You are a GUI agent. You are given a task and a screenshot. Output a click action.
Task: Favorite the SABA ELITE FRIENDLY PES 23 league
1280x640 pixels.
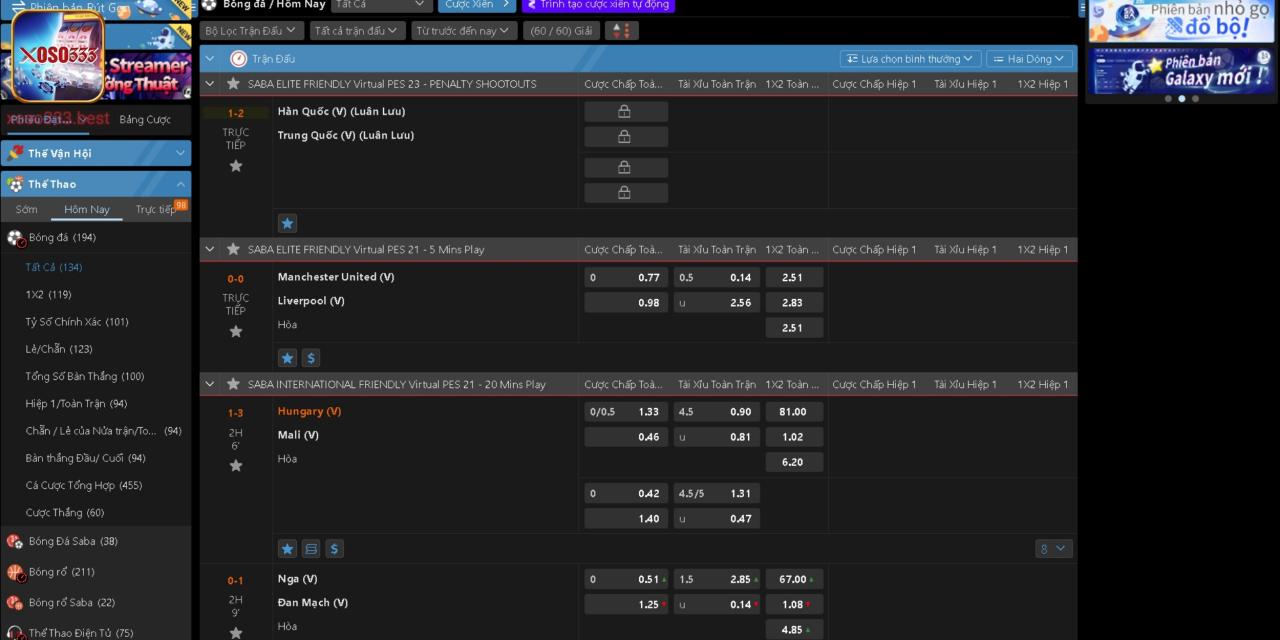click(x=233, y=84)
